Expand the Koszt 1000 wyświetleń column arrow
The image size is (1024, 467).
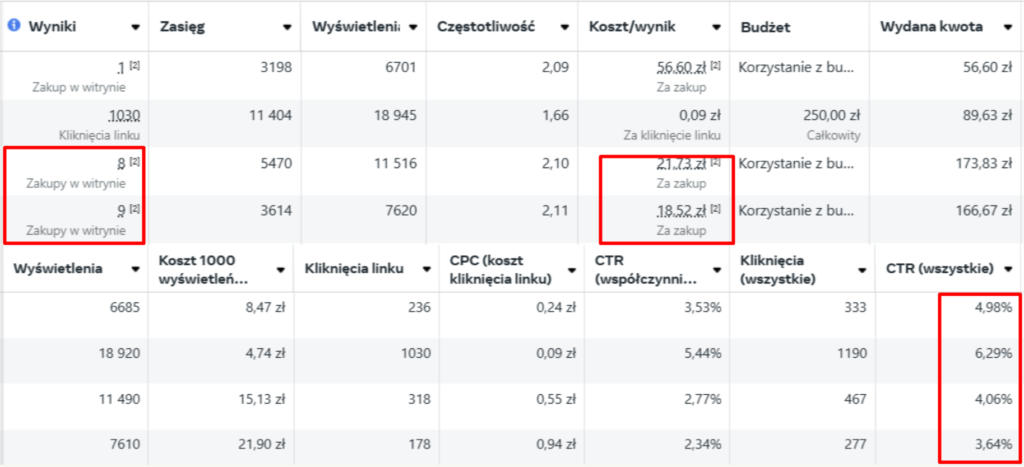(x=281, y=269)
